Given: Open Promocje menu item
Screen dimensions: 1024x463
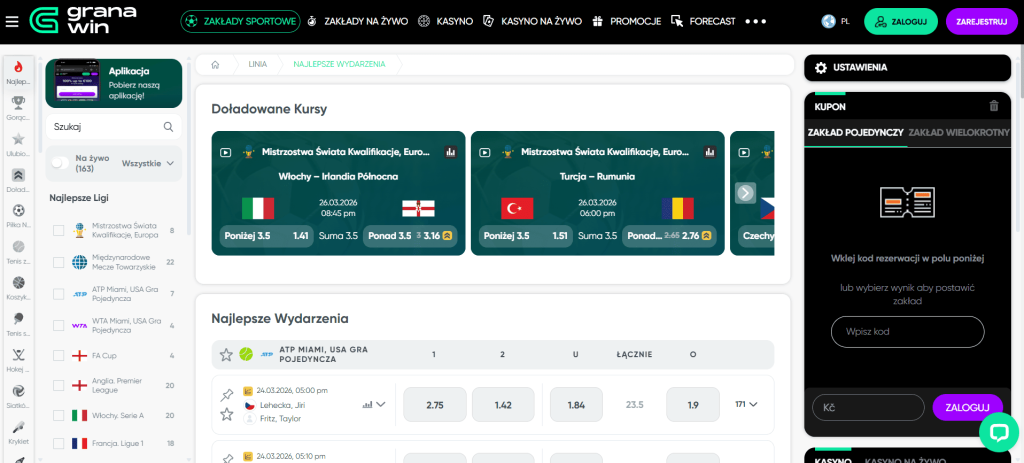Looking at the screenshot, I should pyautogui.click(x=626, y=22).
